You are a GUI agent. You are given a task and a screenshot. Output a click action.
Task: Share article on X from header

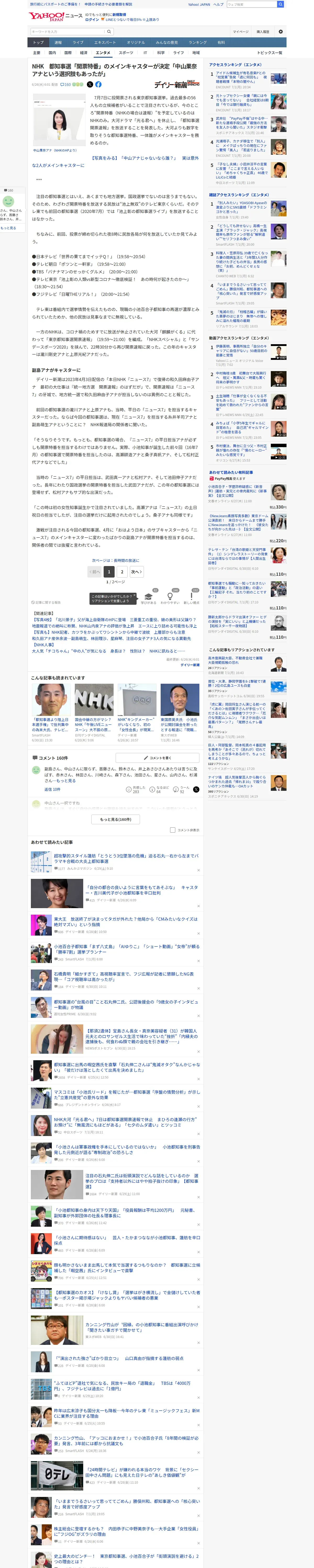(x=90, y=85)
